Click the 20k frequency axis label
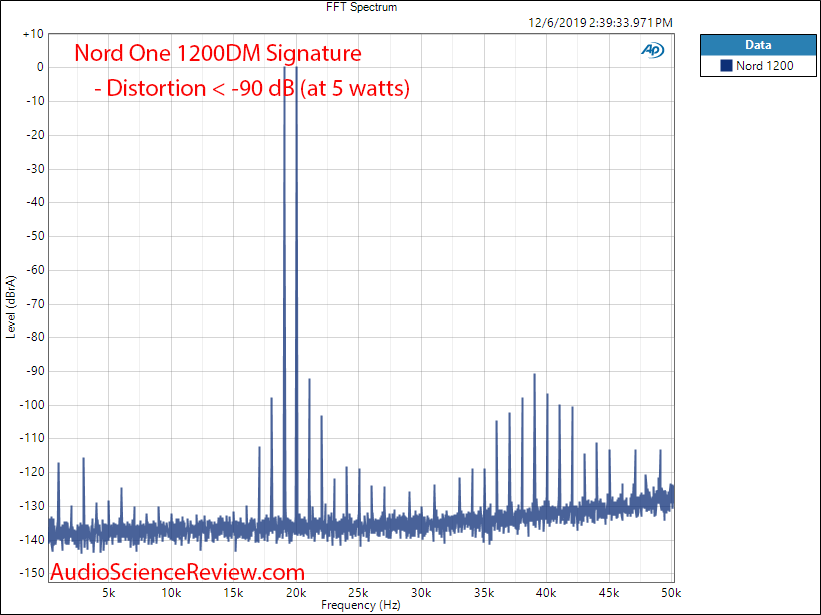The height and width of the screenshot is (615, 821). pyautogui.click(x=296, y=593)
